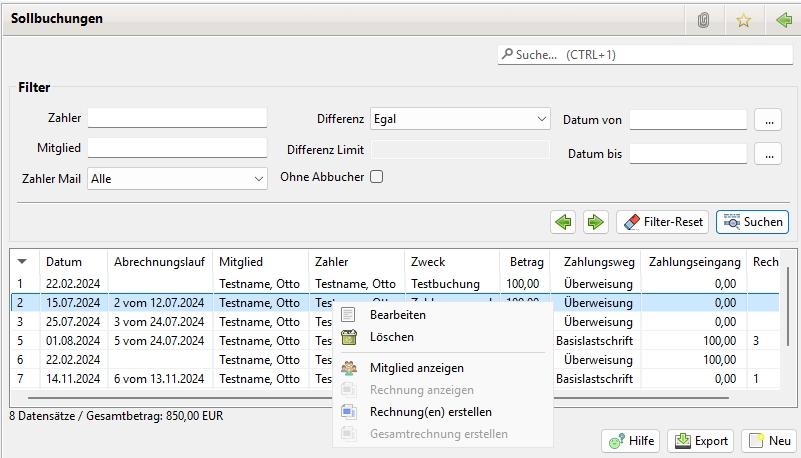The image size is (801, 458).
Task: Enable the Ohne Abbucher checkbox
Action: point(377,177)
